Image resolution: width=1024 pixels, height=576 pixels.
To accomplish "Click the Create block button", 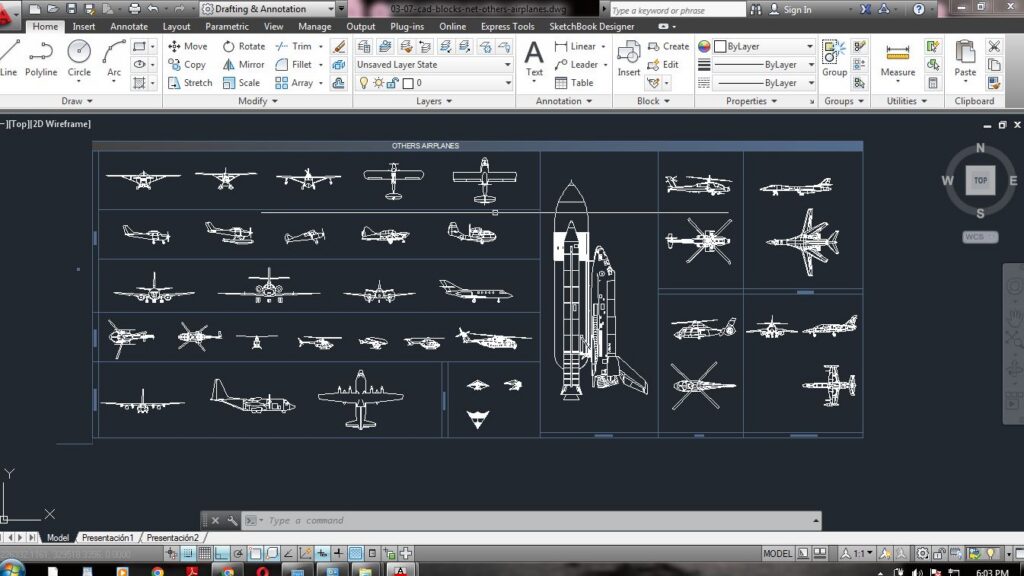I will click(668, 46).
